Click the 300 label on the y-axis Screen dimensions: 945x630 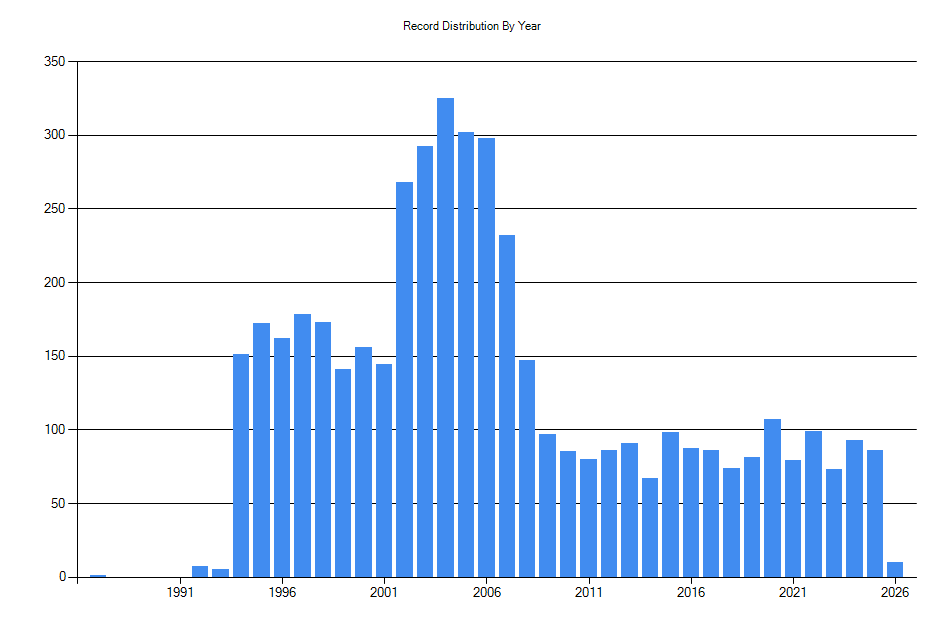tap(56, 134)
